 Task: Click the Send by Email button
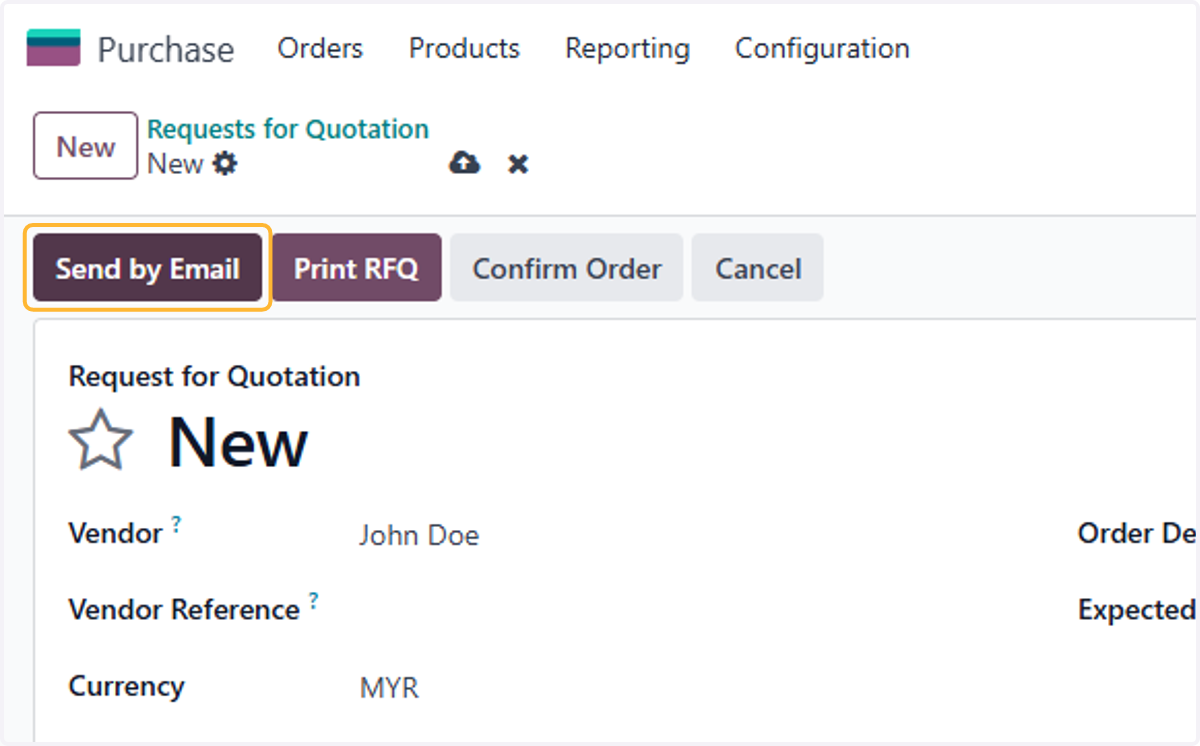[x=147, y=268]
